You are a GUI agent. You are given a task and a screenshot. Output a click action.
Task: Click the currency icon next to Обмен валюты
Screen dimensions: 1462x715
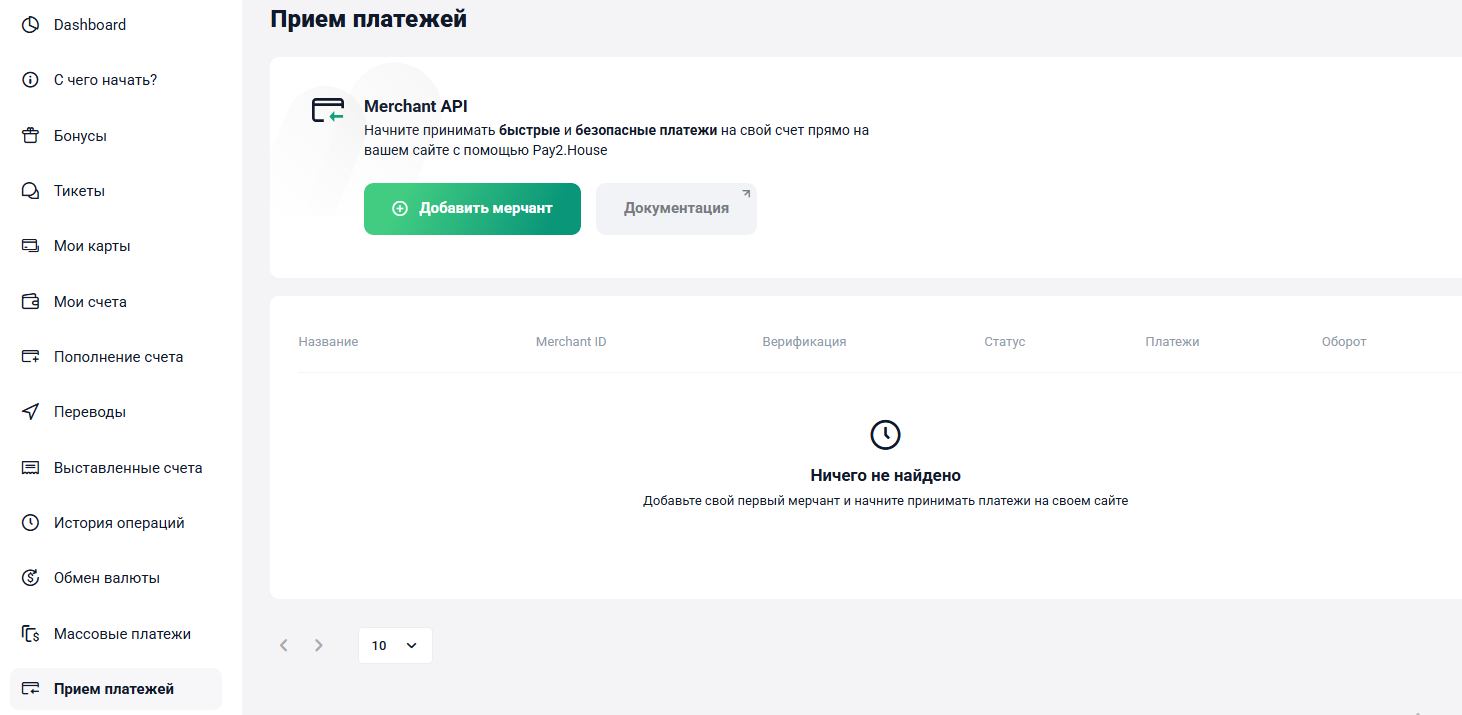tap(30, 578)
